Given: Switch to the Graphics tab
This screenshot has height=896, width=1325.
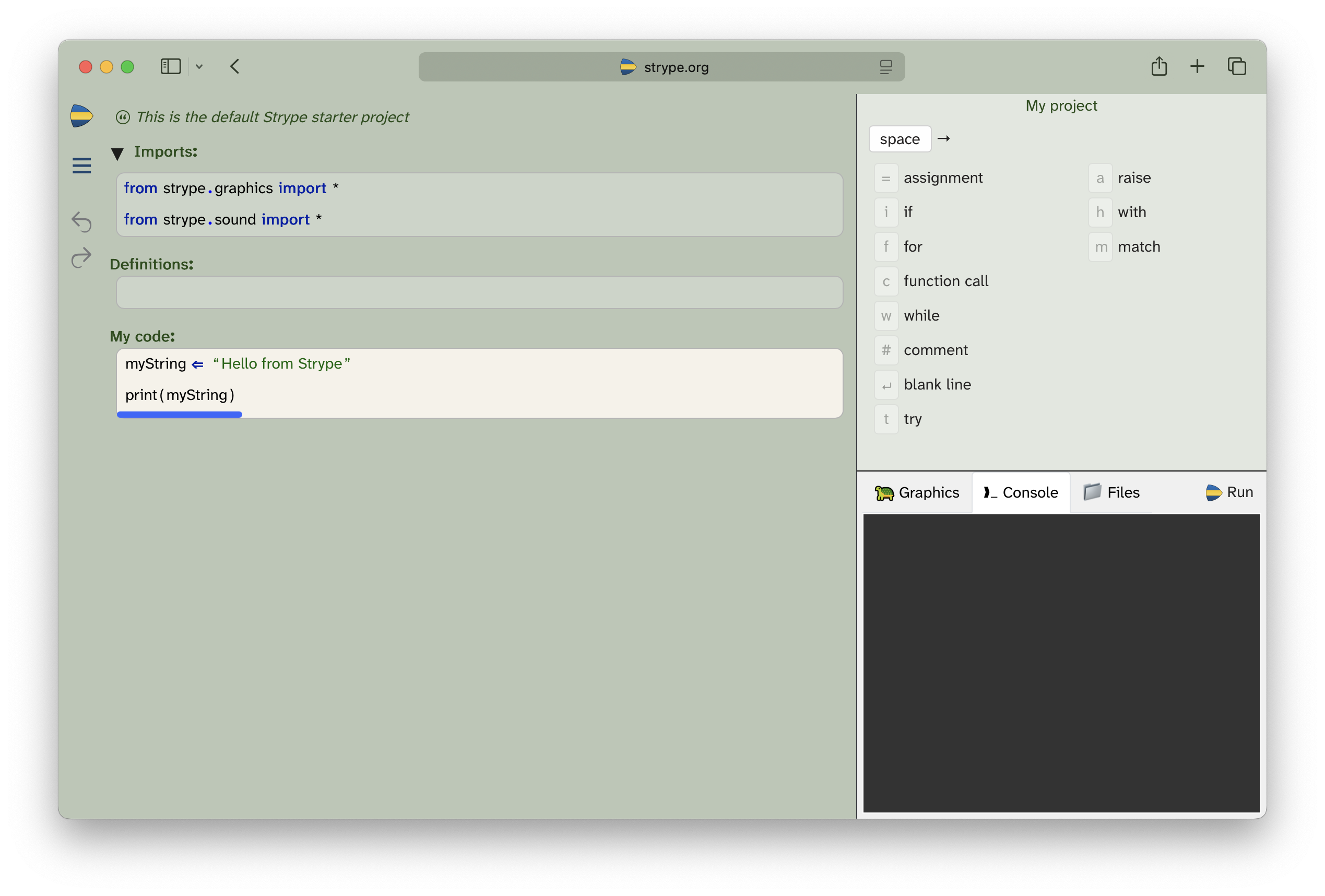Looking at the screenshot, I should tap(917, 493).
